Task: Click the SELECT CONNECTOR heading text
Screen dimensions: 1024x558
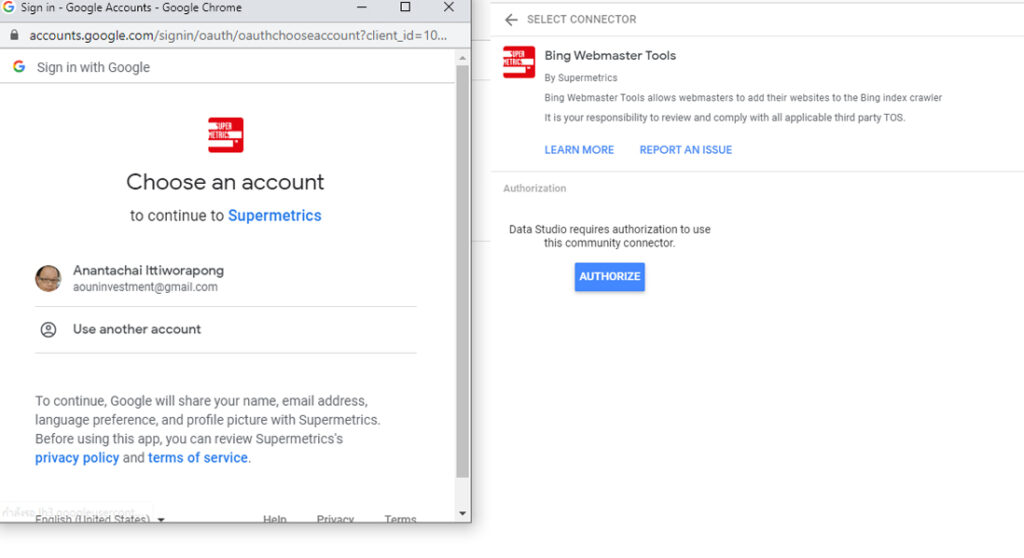Action: pos(581,20)
